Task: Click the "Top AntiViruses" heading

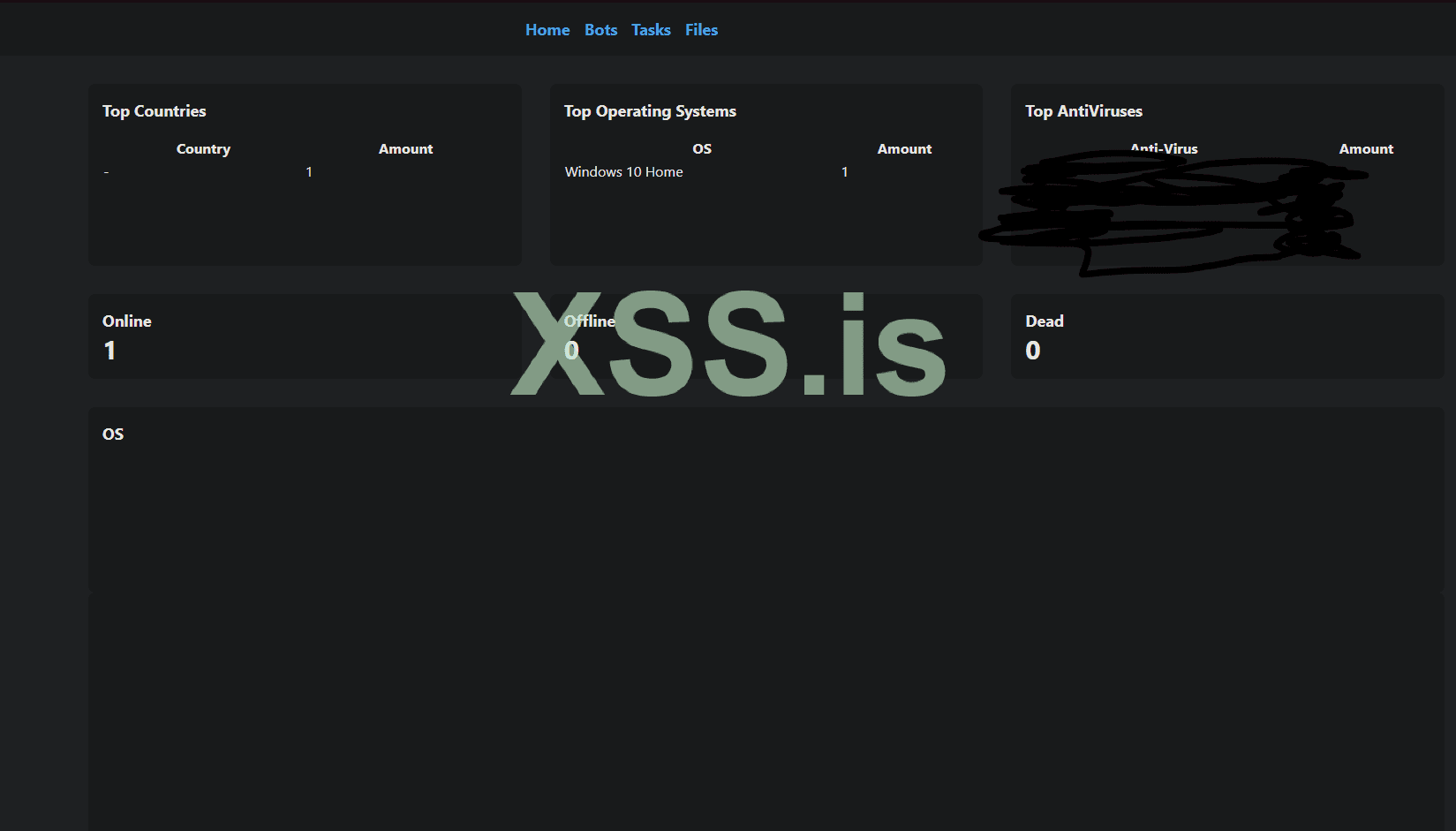Action: [x=1083, y=111]
